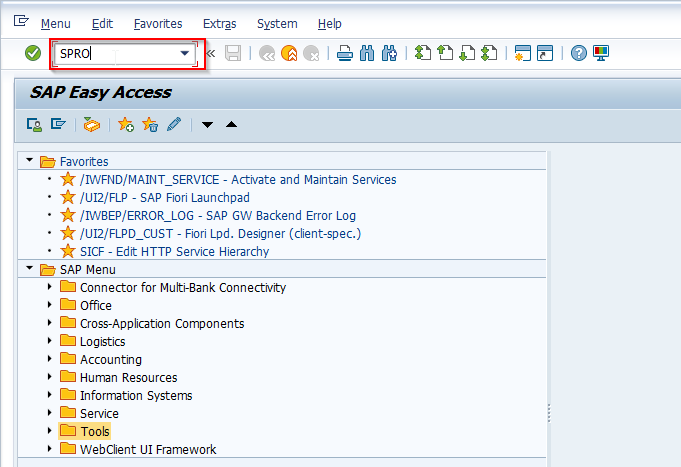681x467 pixels.
Task: Expand the highlighted Tools folder
Action: [x=50, y=431]
